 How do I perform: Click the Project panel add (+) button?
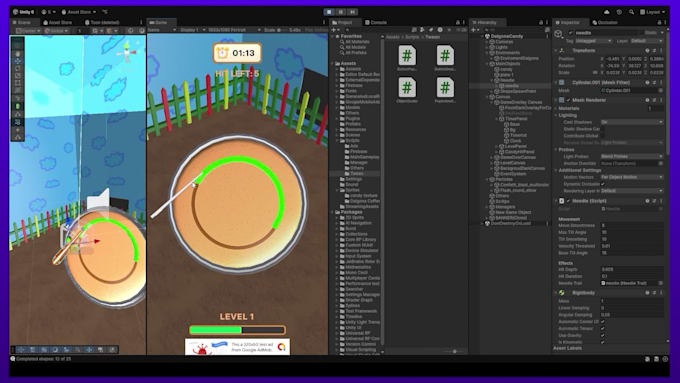point(333,30)
